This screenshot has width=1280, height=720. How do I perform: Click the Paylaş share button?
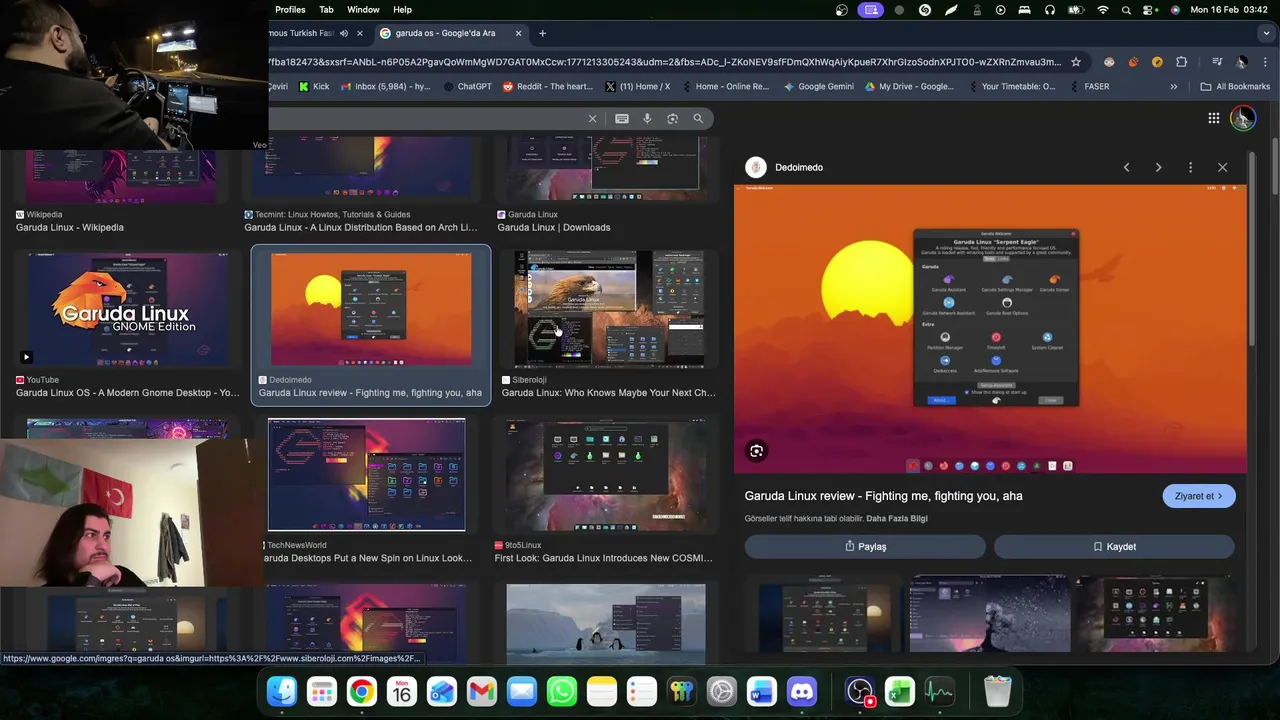coord(865,547)
